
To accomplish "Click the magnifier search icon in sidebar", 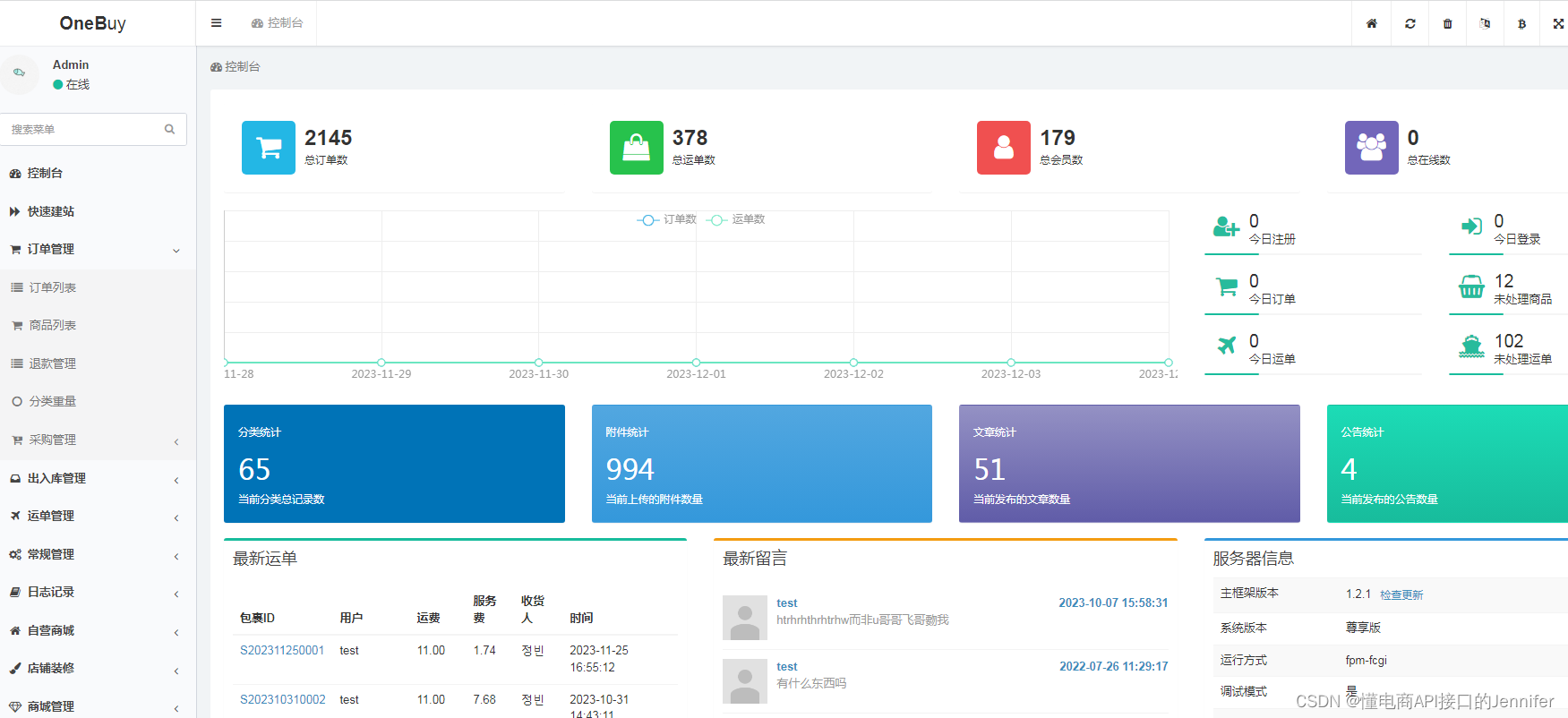I will pos(169,129).
